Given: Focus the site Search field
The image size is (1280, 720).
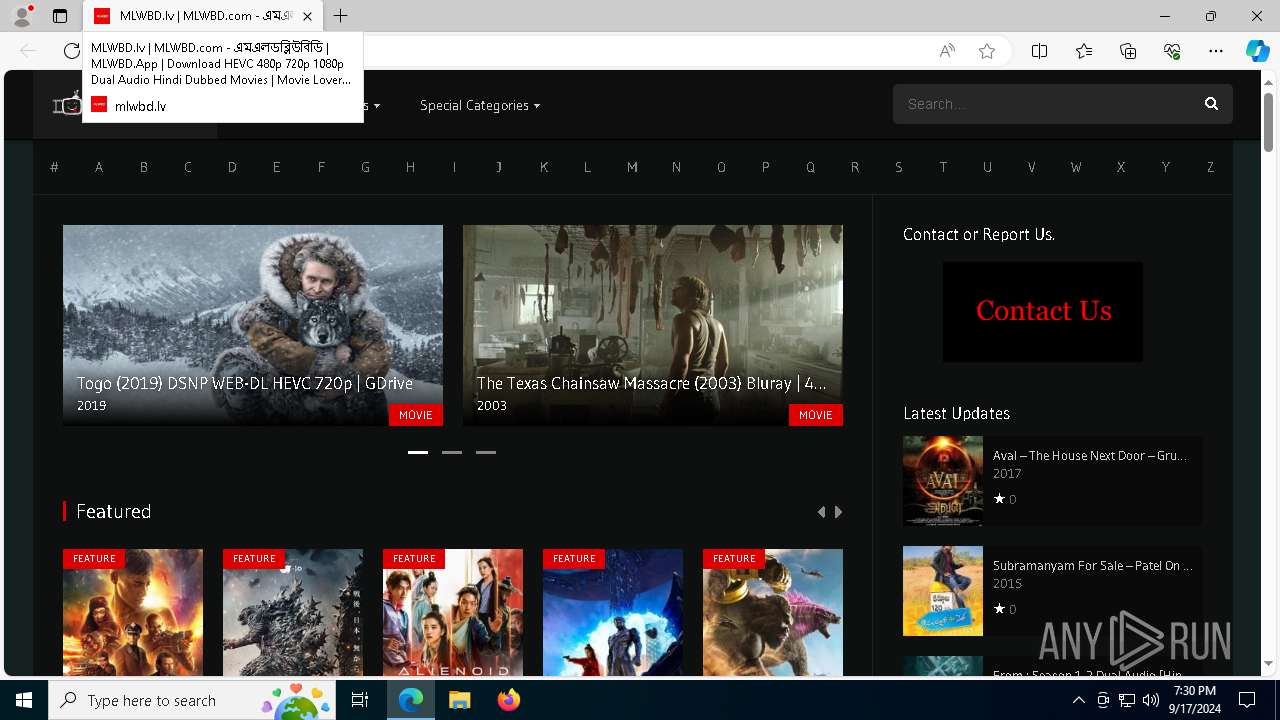Looking at the screenshot, I should (1062, 104).
